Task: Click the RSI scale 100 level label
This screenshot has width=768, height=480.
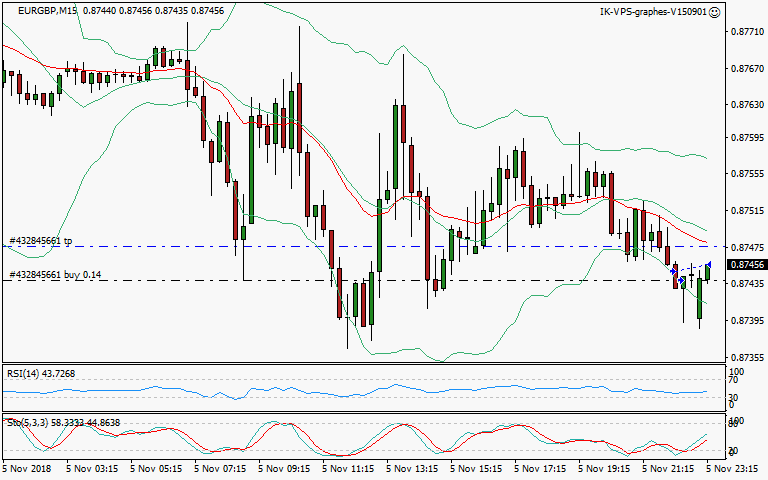Action: click(737, 373)
